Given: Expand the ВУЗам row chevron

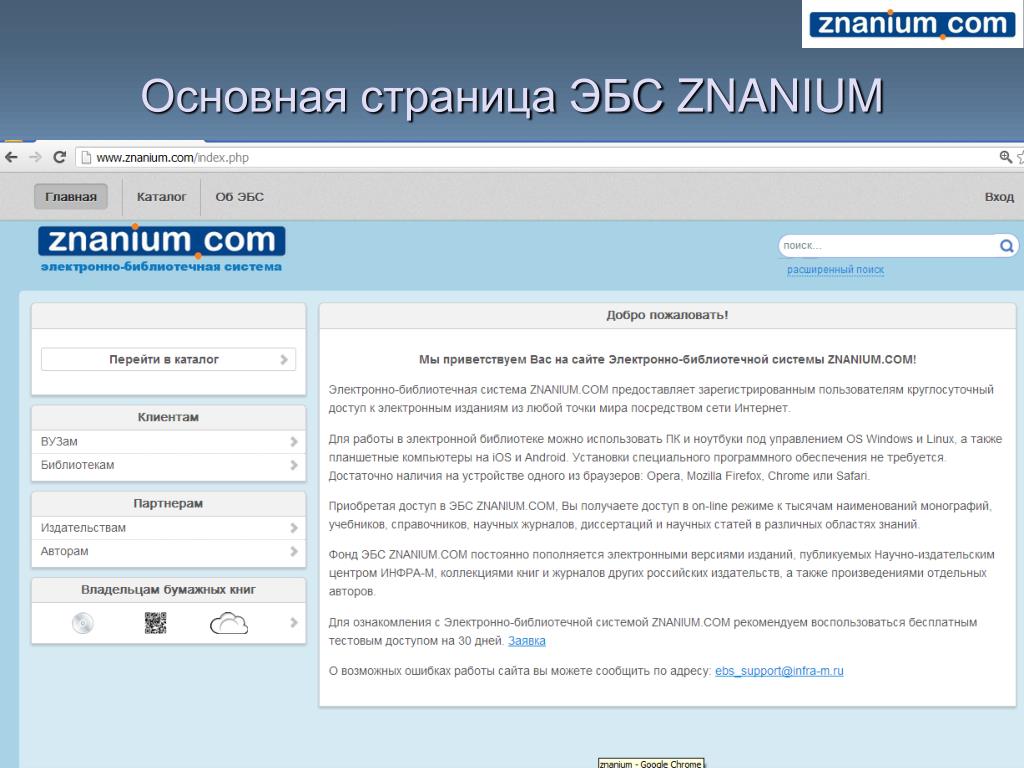Looking at the screenshot, I should coord(294,441).
